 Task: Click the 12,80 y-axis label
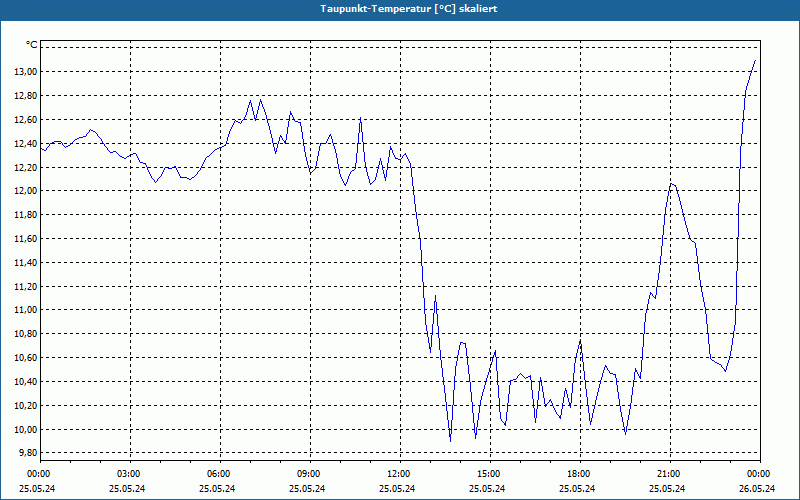[x=25, y=95]
